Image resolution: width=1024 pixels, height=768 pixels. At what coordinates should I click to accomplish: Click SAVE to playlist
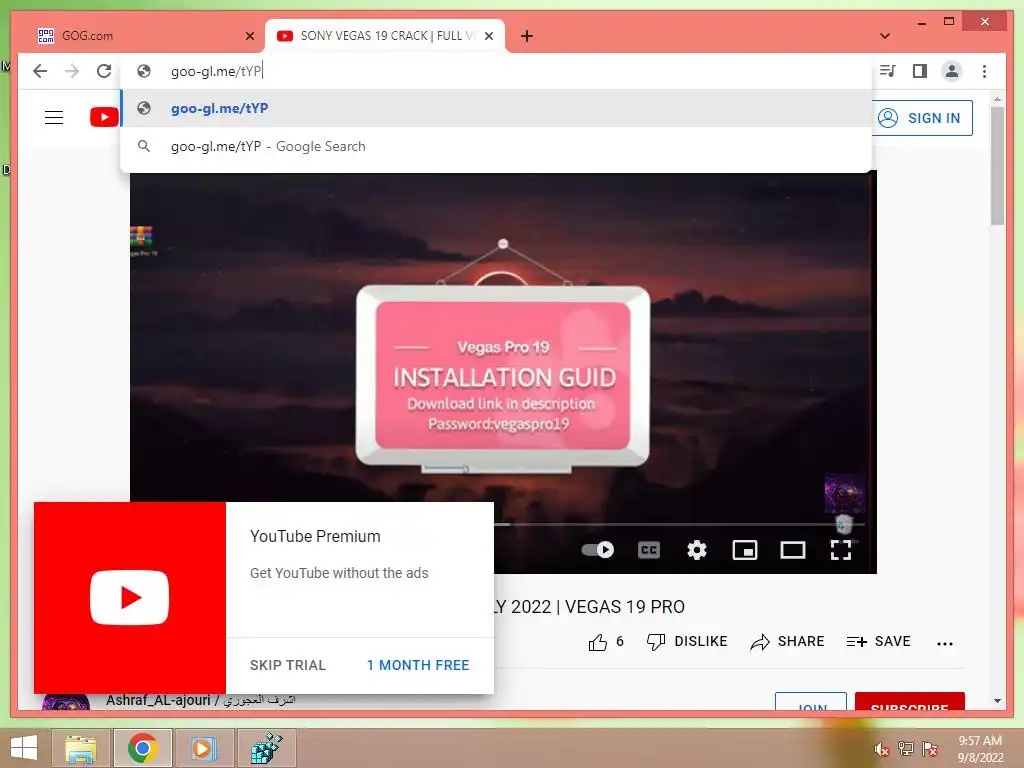[878, 641]
